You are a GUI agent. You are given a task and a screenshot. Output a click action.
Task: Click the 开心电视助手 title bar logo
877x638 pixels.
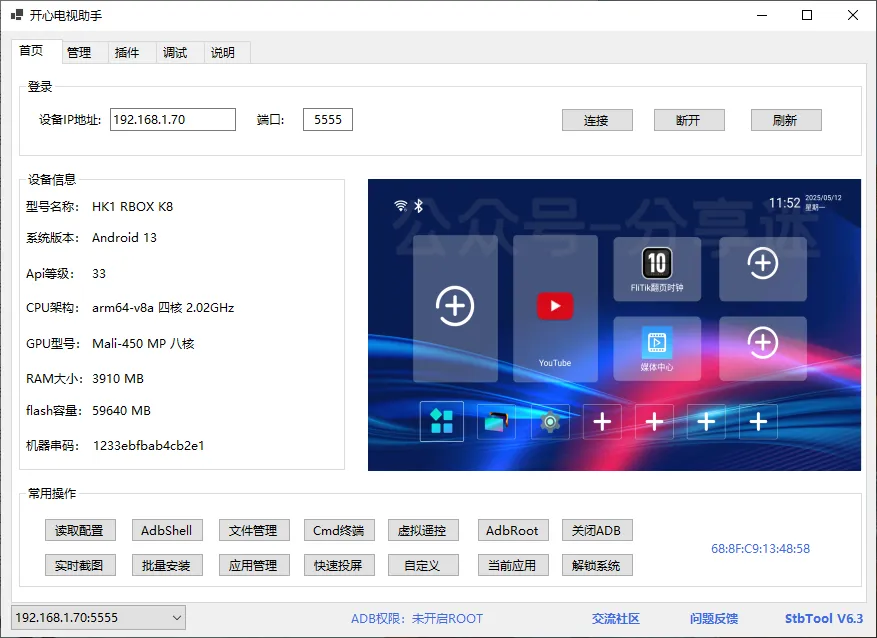16,15
